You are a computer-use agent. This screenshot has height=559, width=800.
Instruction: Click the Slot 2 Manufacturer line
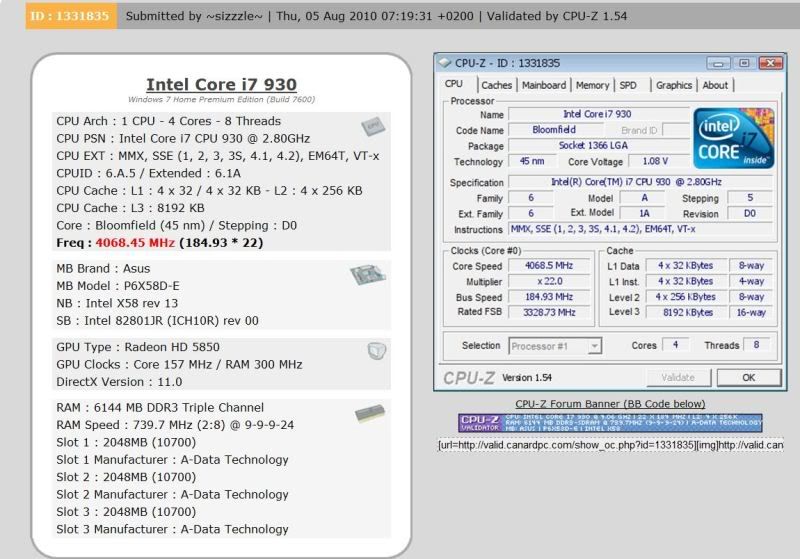click(x=172, y=495)
